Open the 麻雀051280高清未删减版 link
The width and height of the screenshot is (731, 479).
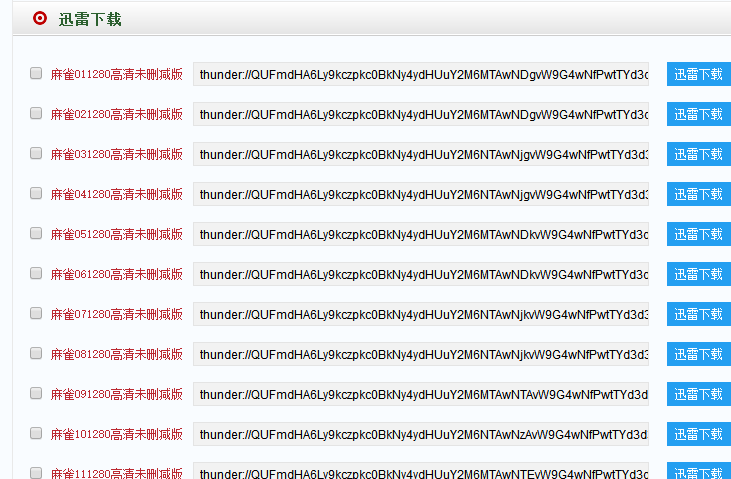(117, 234)
